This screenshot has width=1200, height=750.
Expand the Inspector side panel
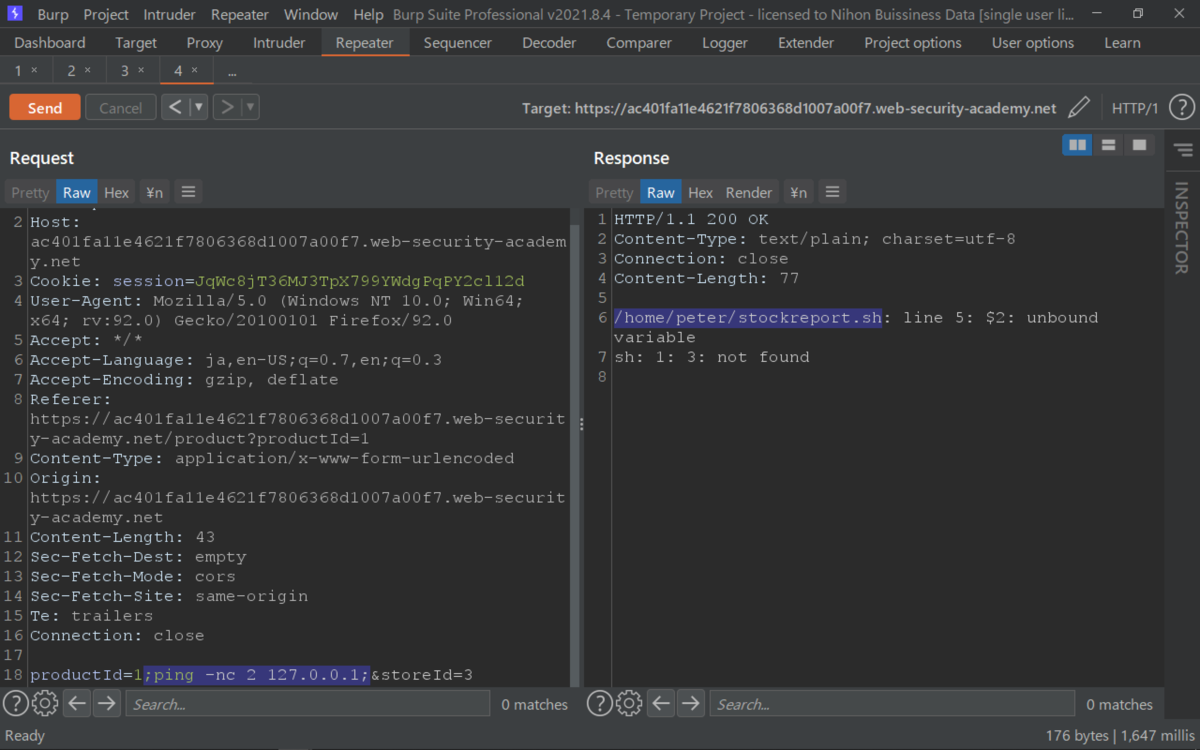point(1181,228)
